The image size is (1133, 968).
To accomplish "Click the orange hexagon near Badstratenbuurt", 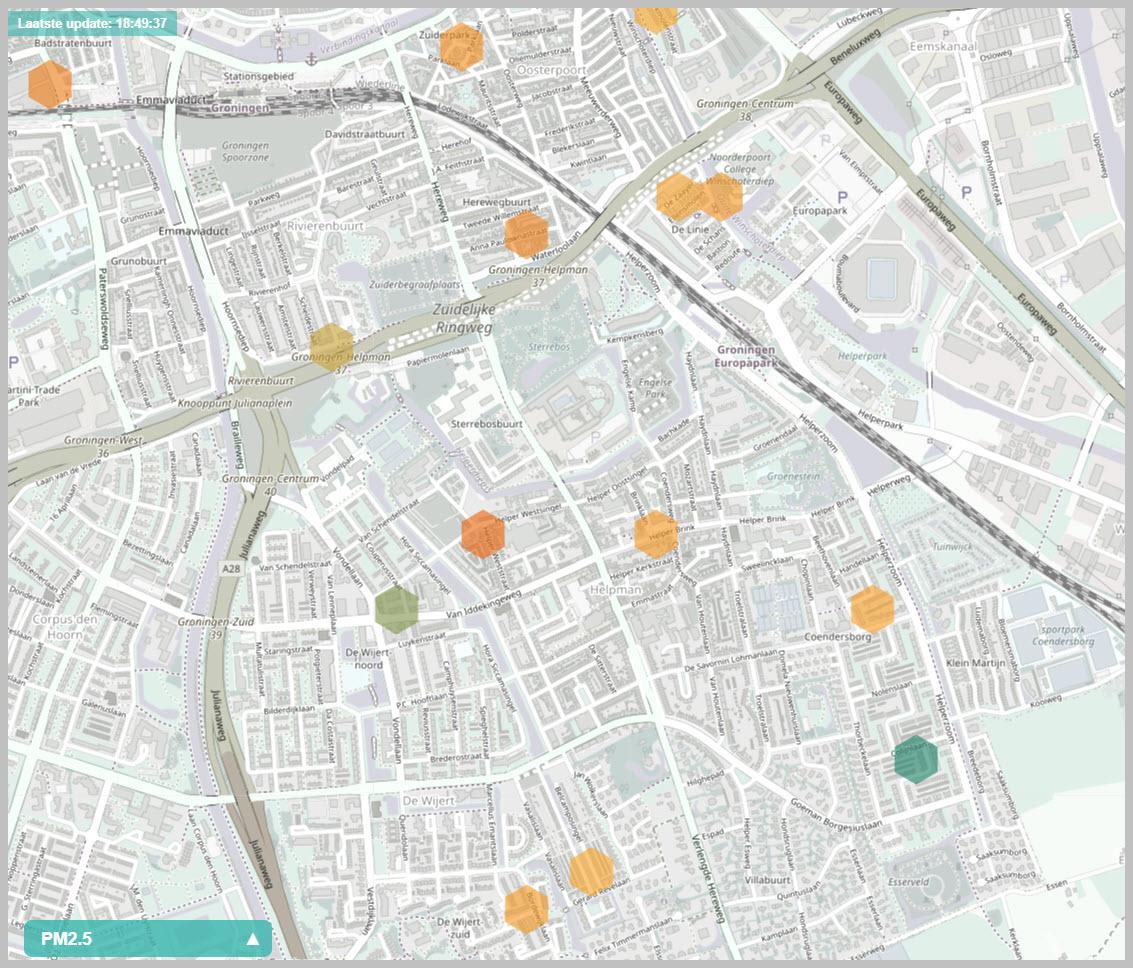I will pyautogui.click(x=49, y=84).
